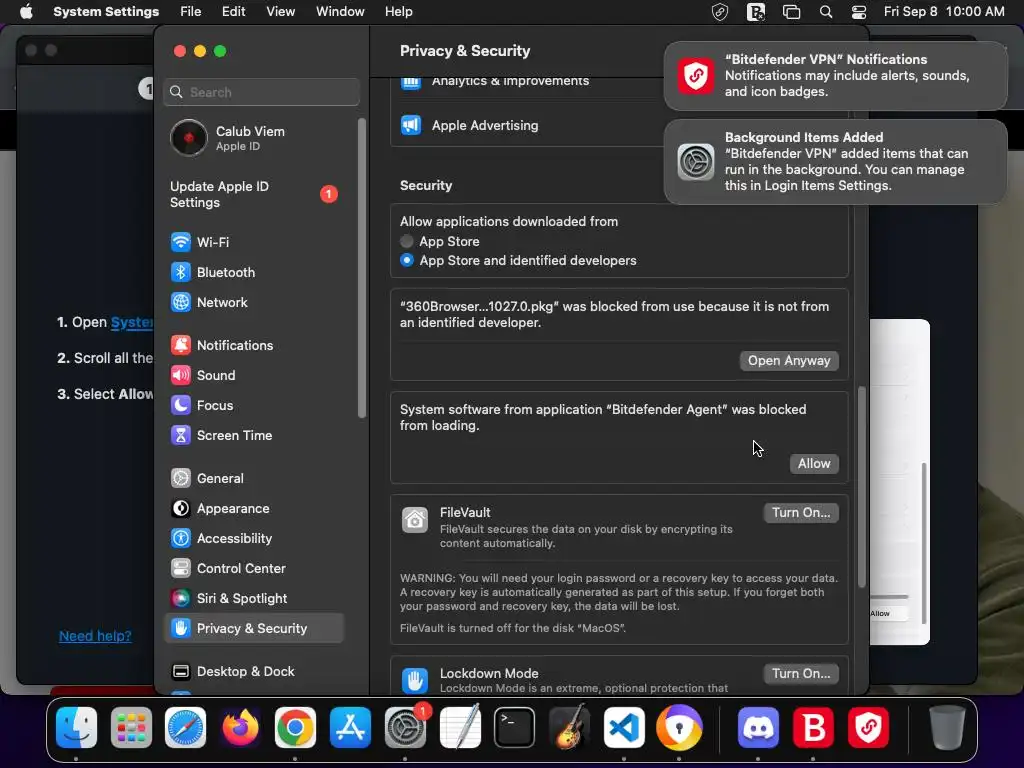The image size is (1024, 768).
Task: Open Wi-Fi settings icon in sidebar
Action: coord(181,242)
